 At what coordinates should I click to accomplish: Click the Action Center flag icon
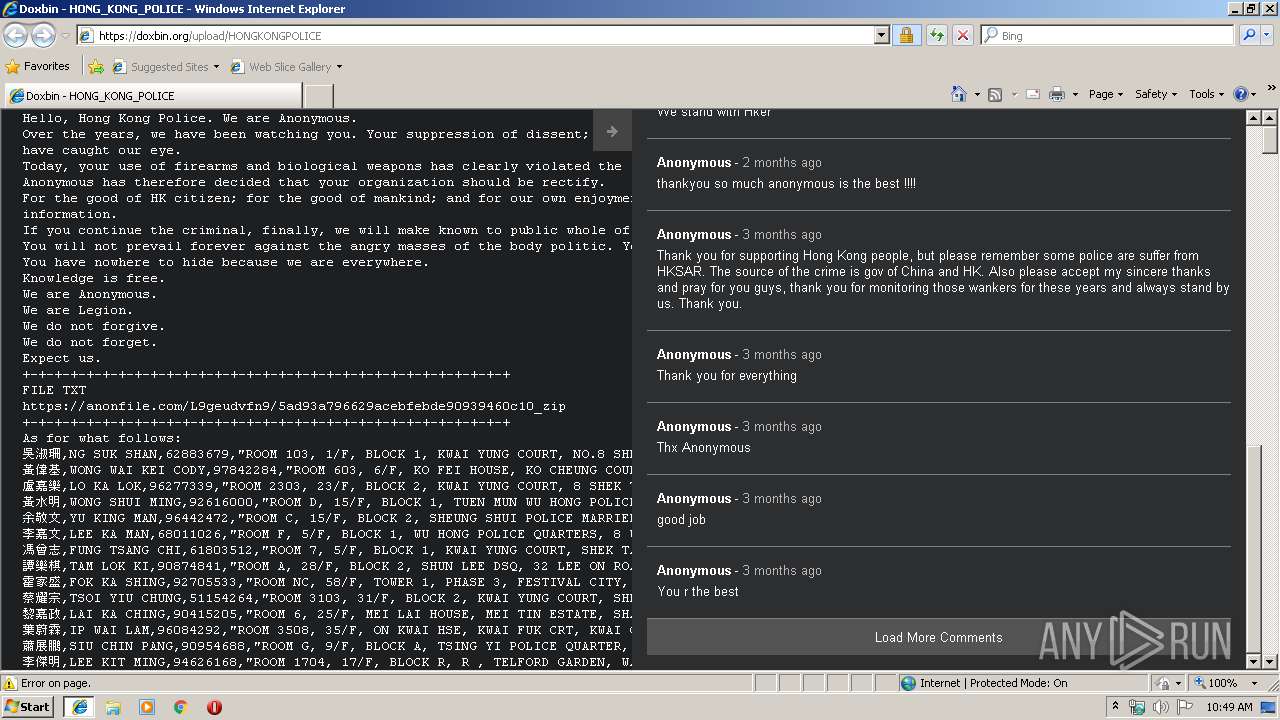[x=1184, y=707]
